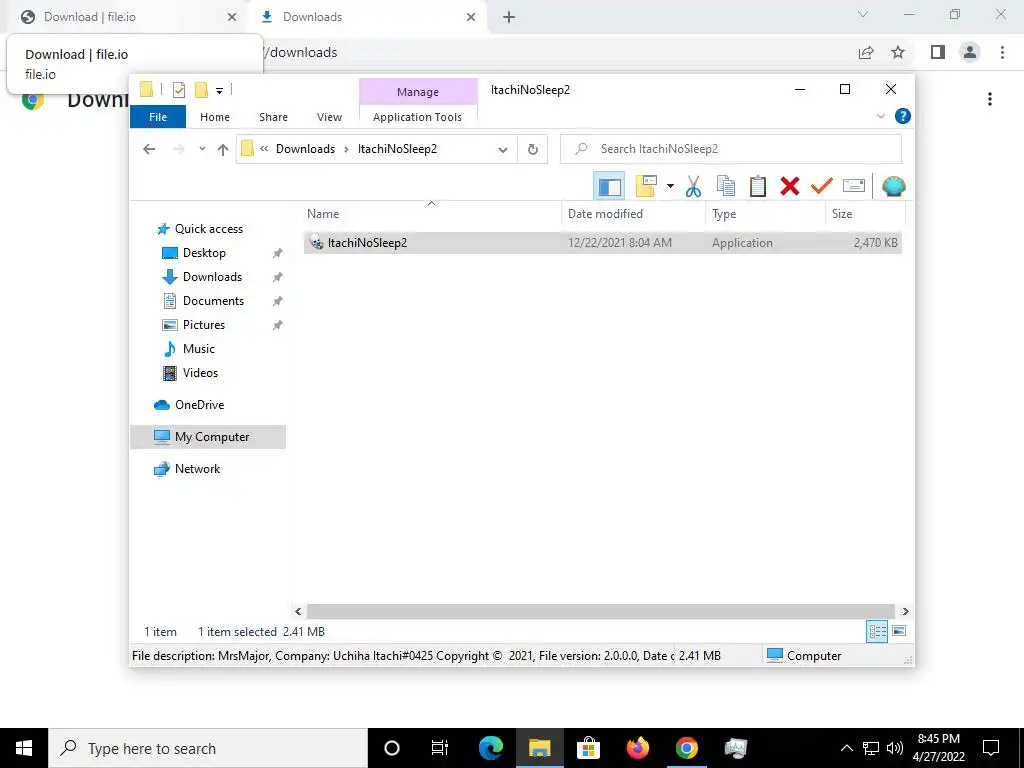This screenshot has width=1024, height=768.
Task: Go back with the Back arrow
Action: (149, 149)
